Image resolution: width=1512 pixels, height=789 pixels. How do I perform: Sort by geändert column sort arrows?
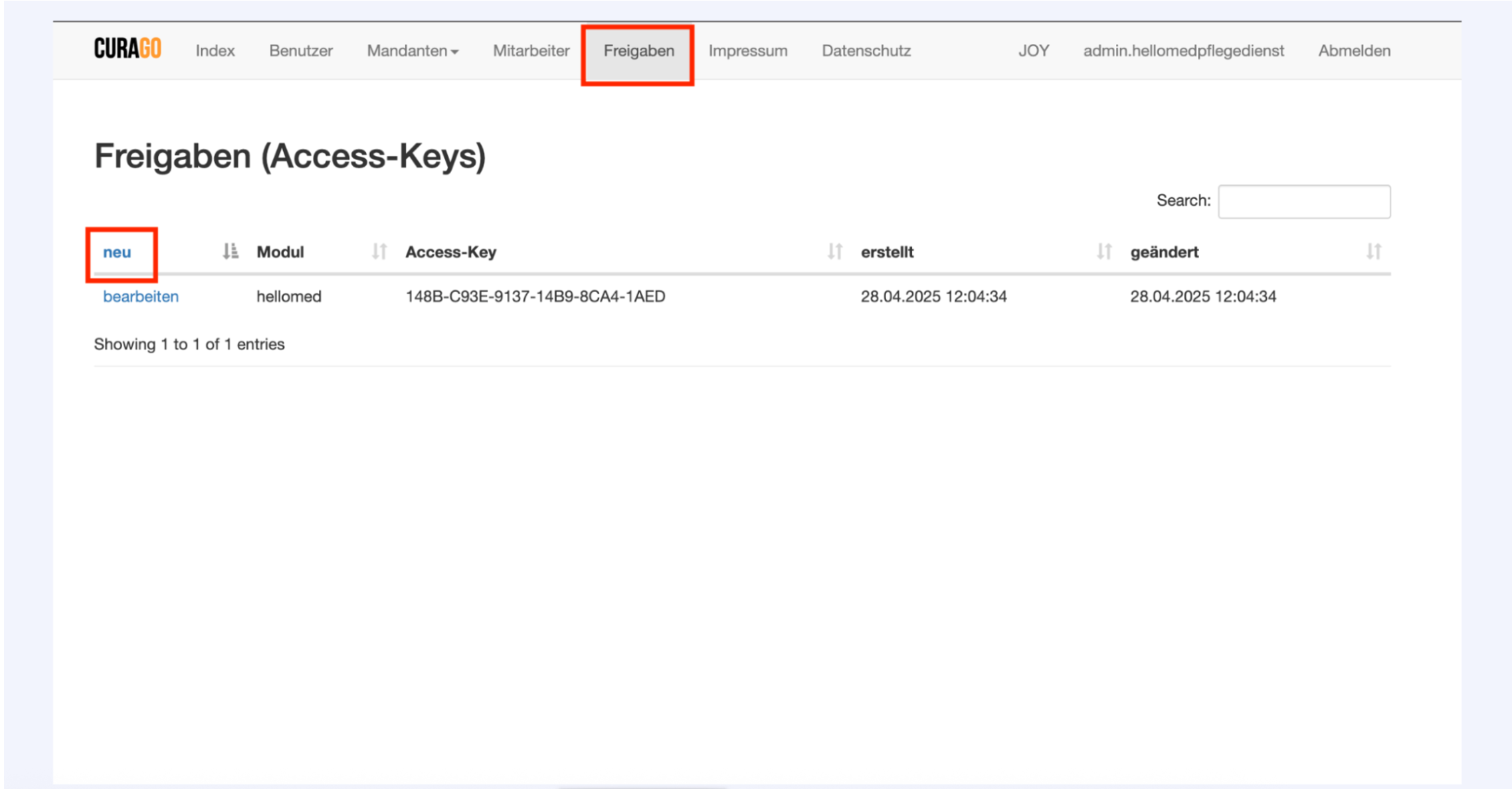pos(1373,252)
